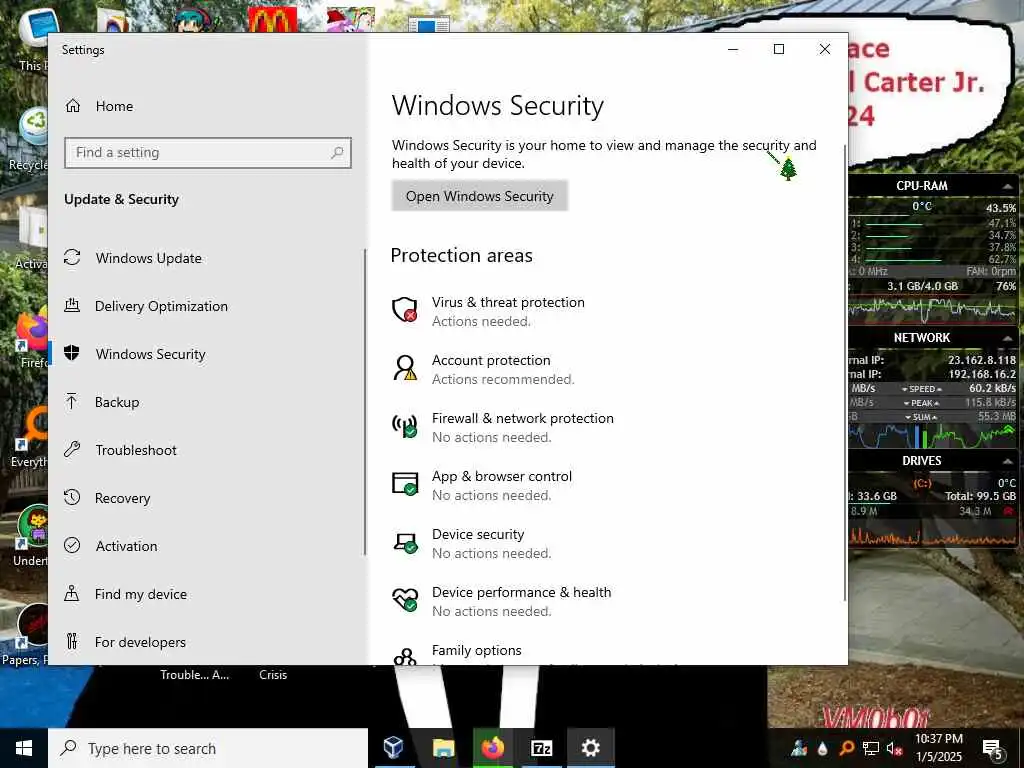Viewport: 1024px width, 768px height.
Task: Click the Open Windows Security button
Action: 479,196
